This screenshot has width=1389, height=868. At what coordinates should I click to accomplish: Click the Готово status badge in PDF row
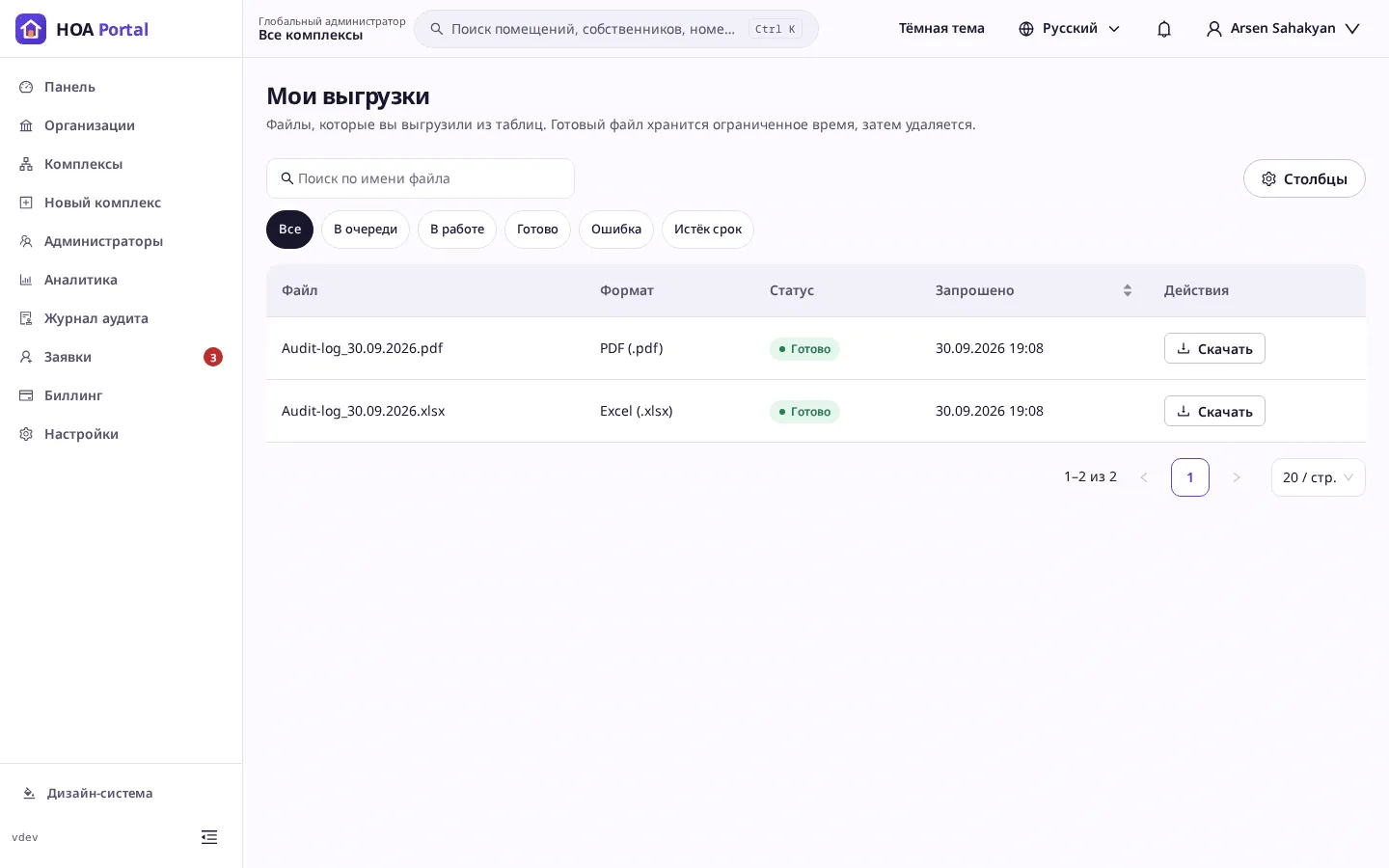[x=804, y=349]
